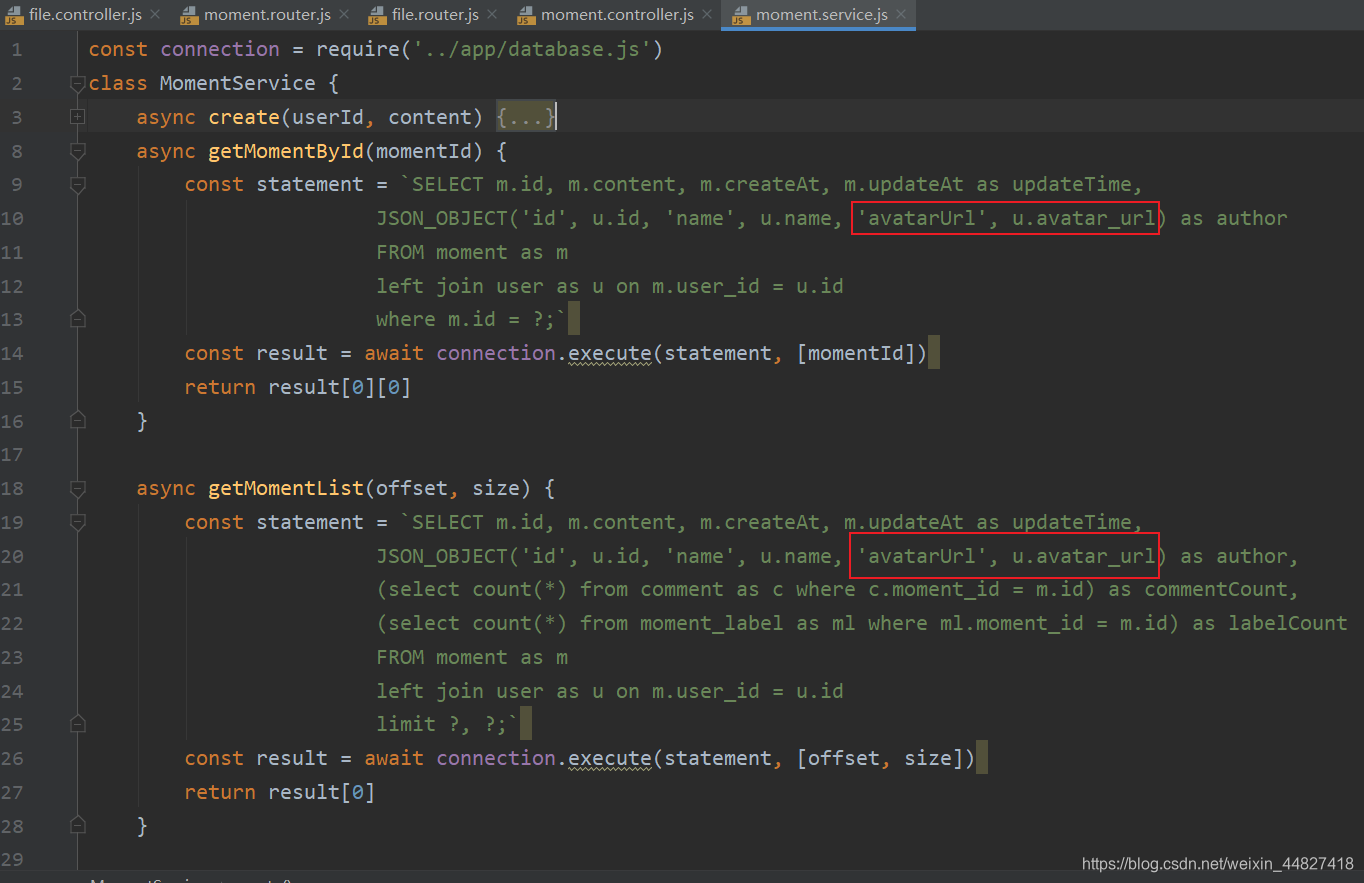Image resolution: width=1364 pixels, height=883 pixels.
Task: Click line number 17 in the gutter
Action: pos(12,454)
